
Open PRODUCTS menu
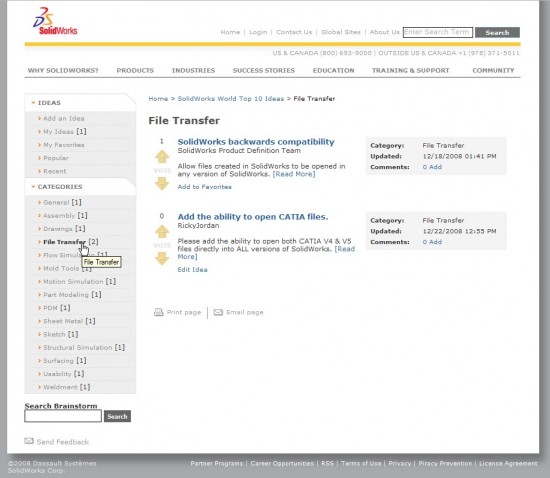(x=135, y=70)
